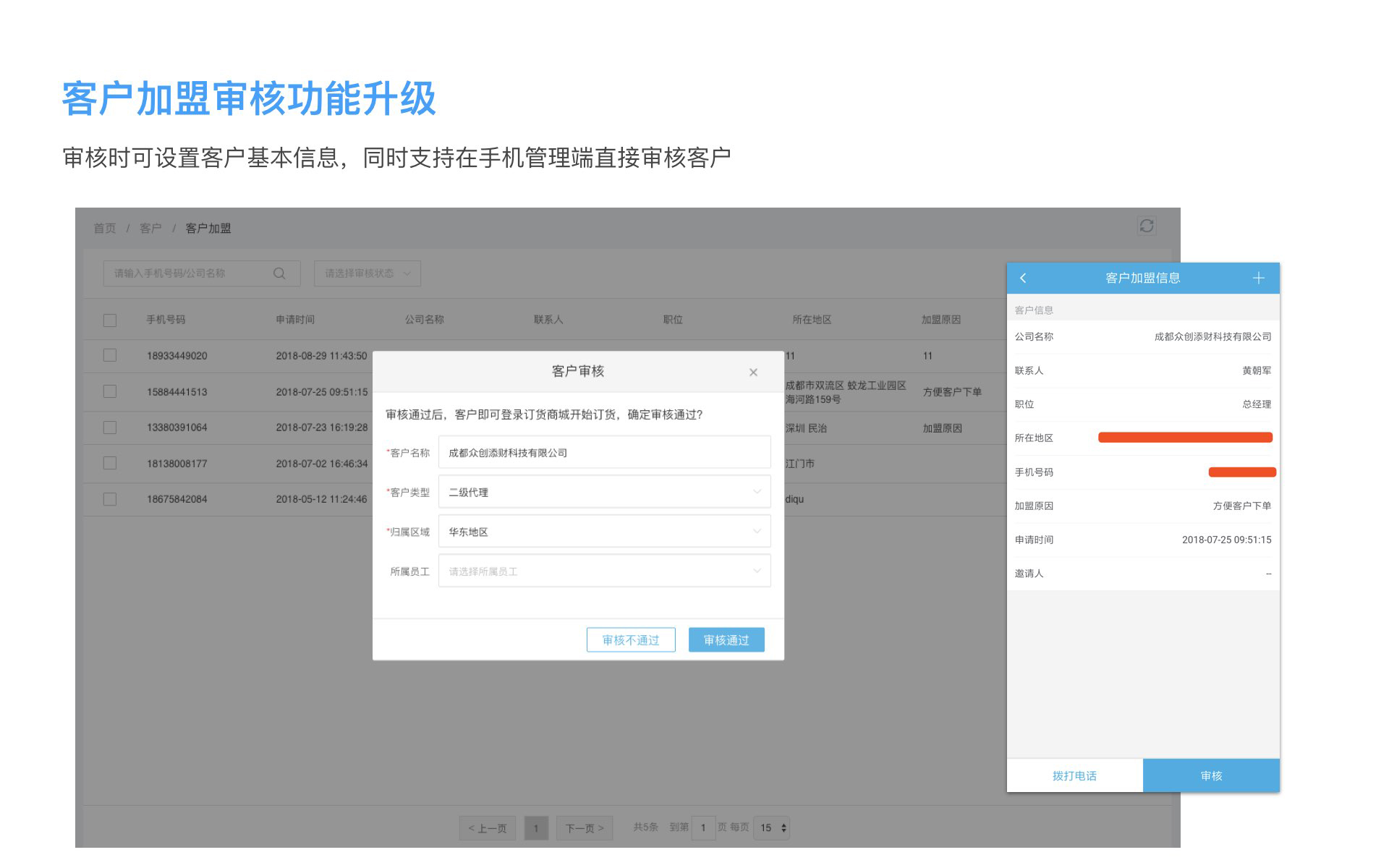Click the search magnifier icon
The height and width of the screenshot is (868, 1389).
pos(279,273)
